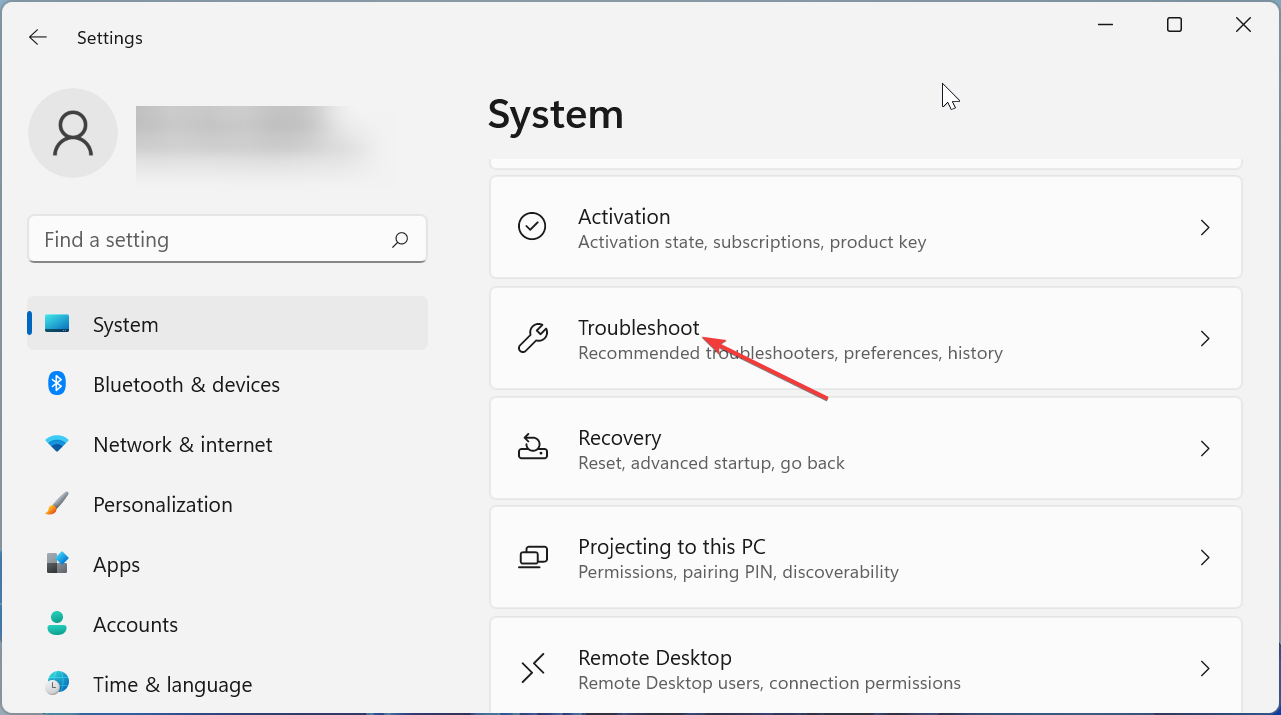1281x715 pixels.
Task: Click the Remote Desktop icon
Action: point(533,667)
